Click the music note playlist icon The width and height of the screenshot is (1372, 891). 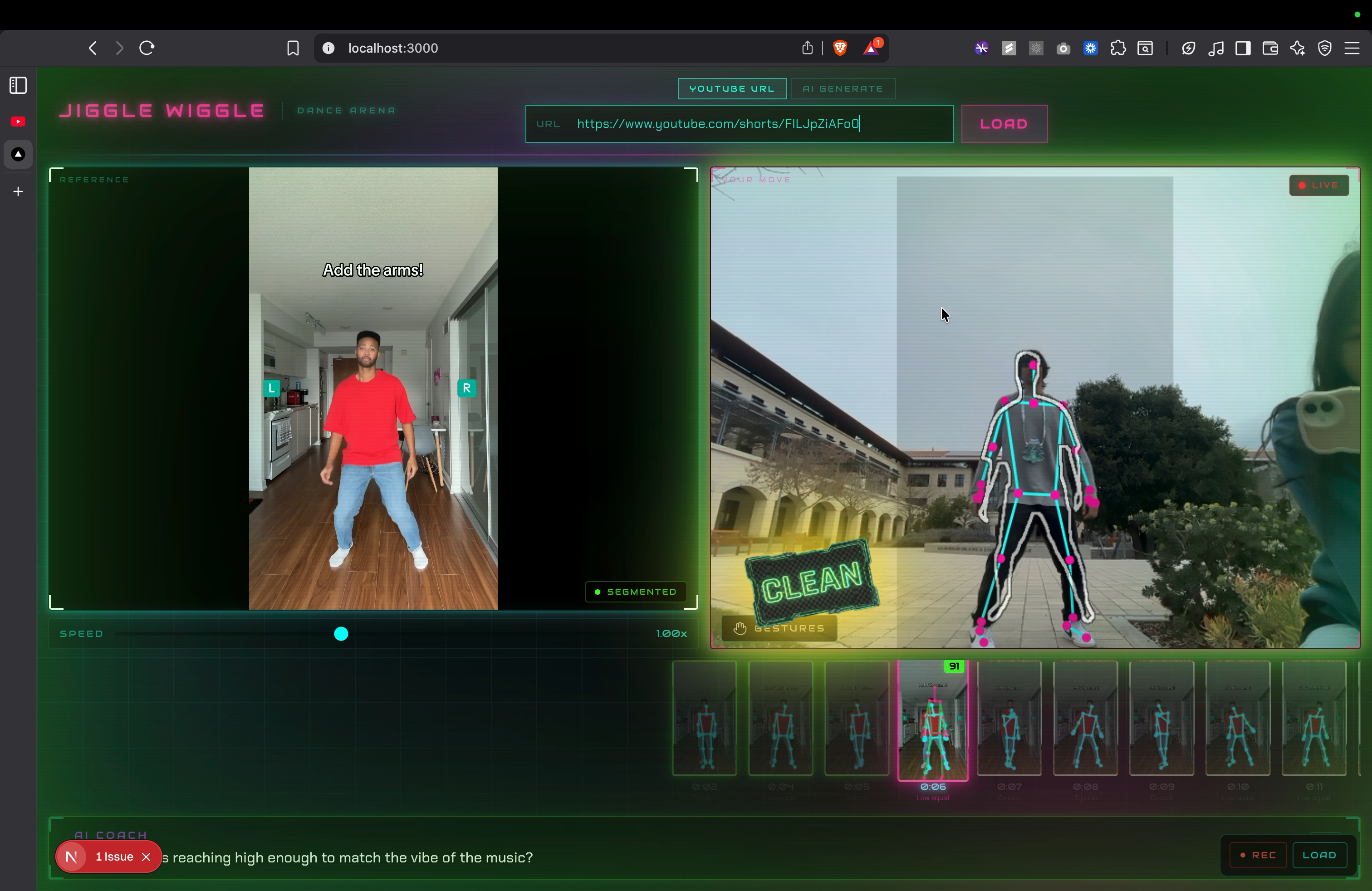(x=1216, y=49)
